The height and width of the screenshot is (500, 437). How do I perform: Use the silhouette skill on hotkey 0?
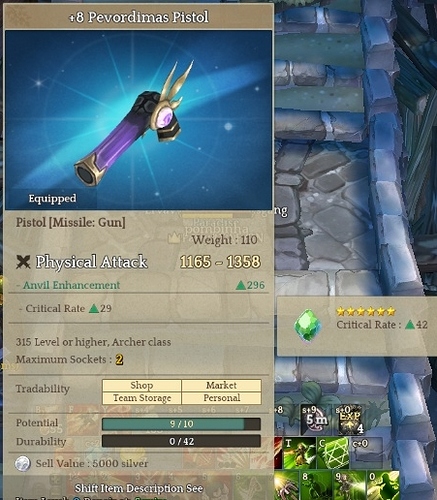tap(383, 485)
